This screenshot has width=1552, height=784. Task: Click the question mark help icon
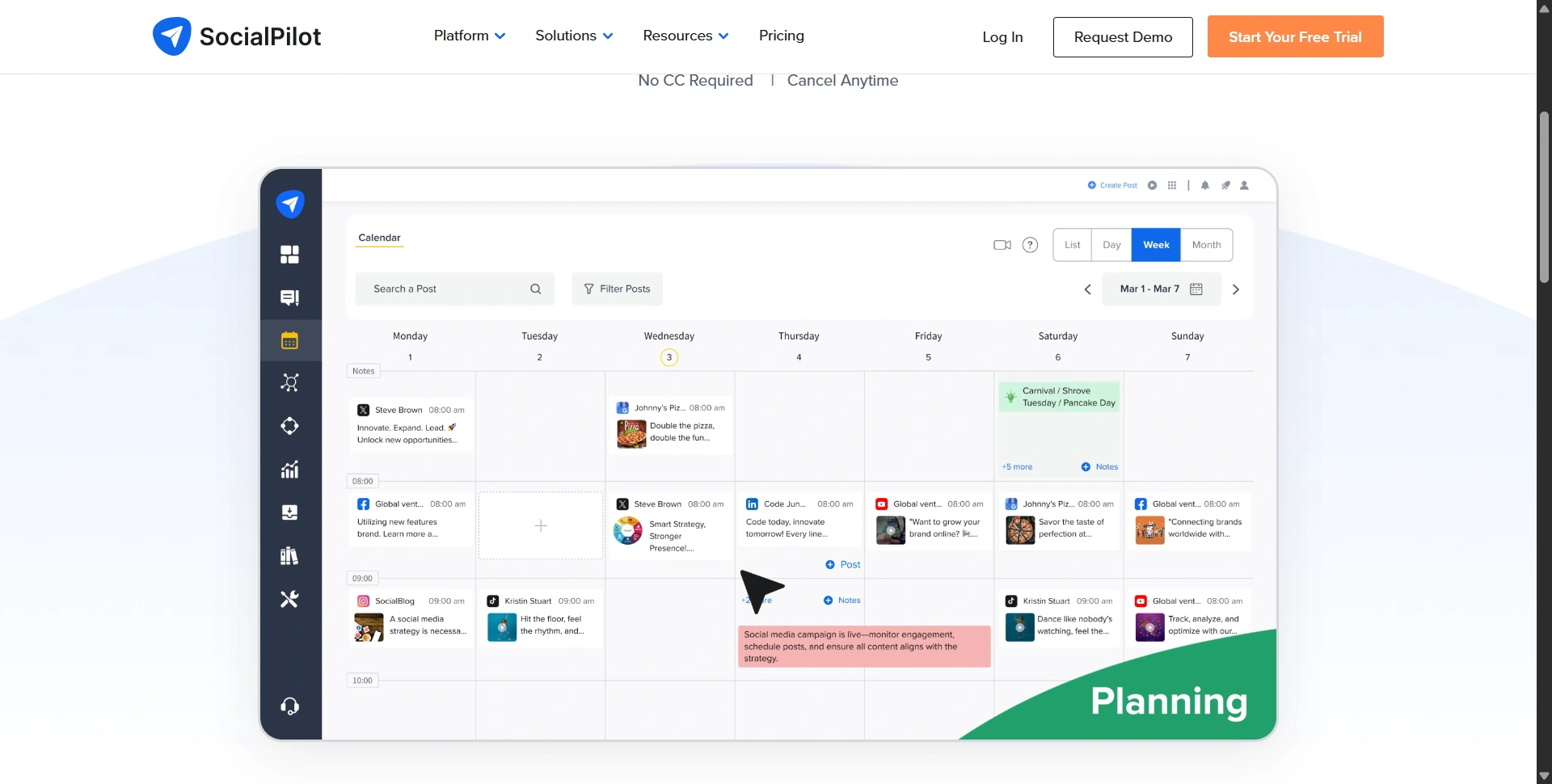pos(1030,245)
